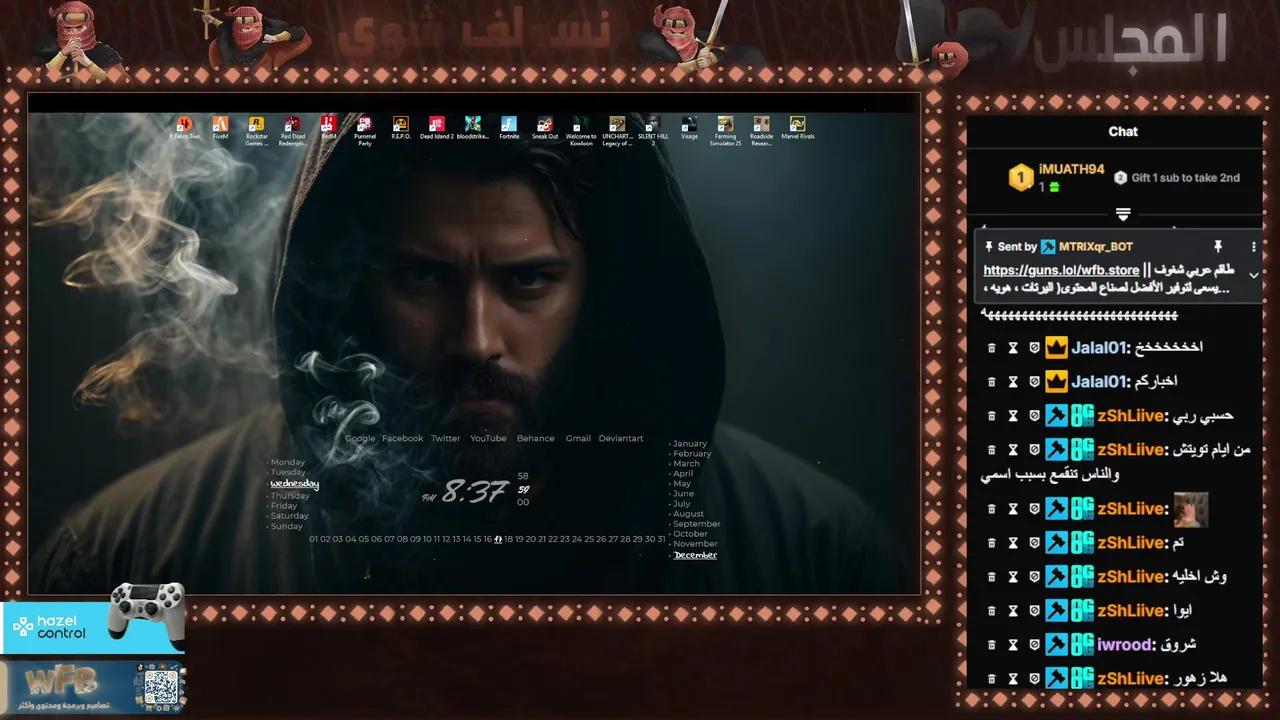The image size is (1280, 720).
Task: Delete Jalal01's اخخخخخخخ message with trash icon
Action: click(991, 348)
